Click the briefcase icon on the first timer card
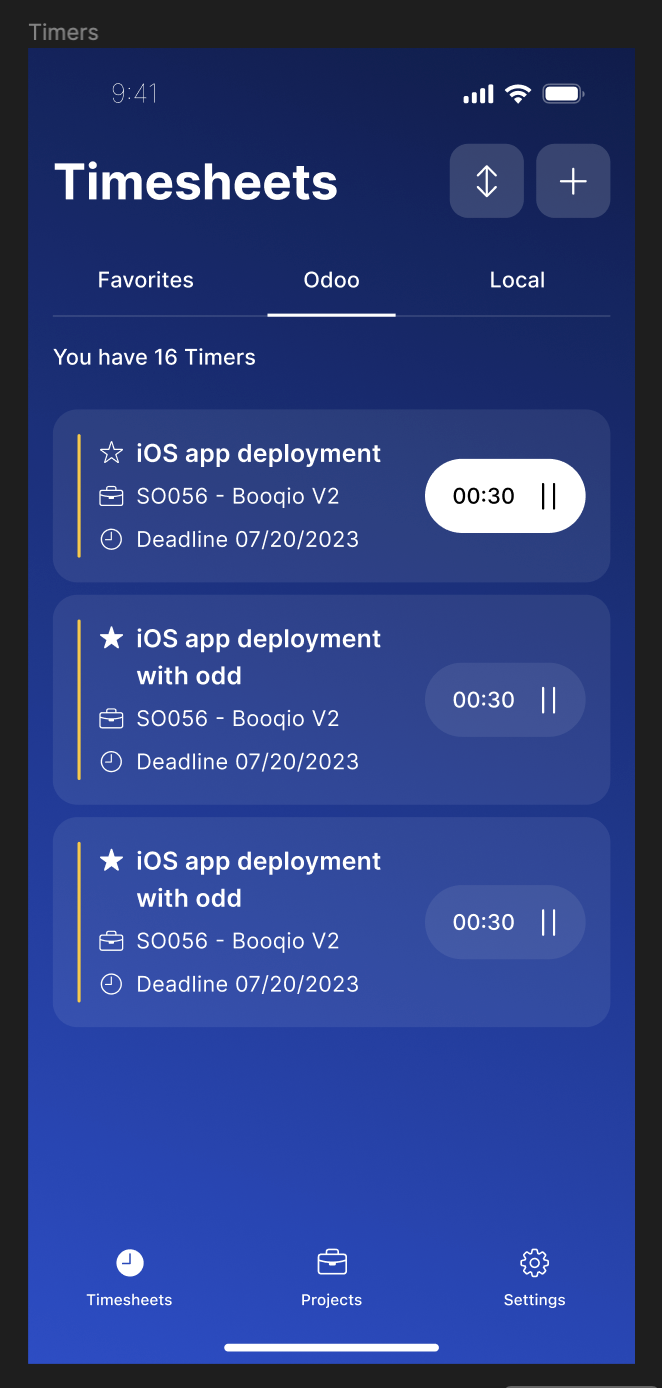The width and height of the screenshot is (662, 1388). 111,496
